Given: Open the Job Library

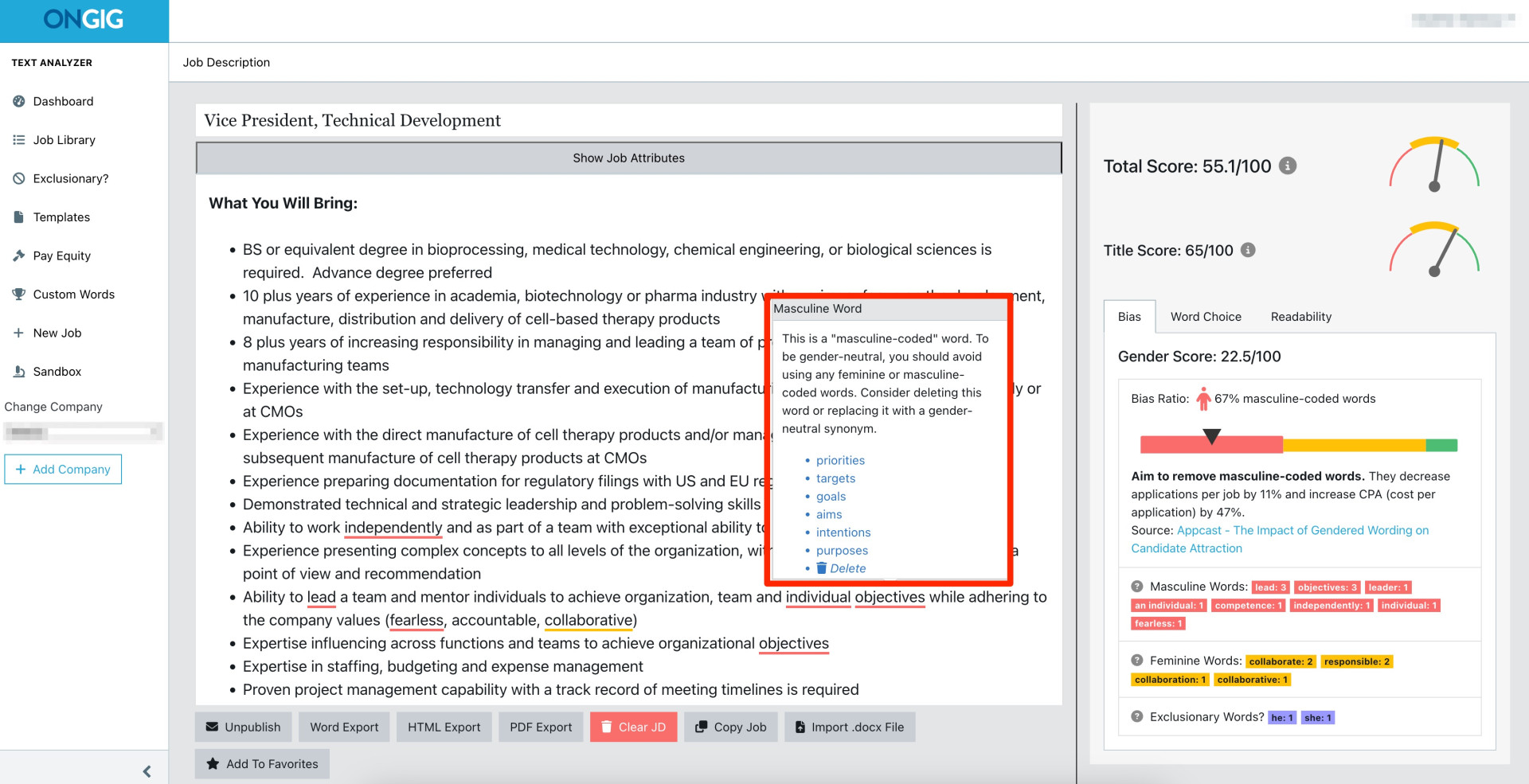Looking at the screenshot, I should (64, 139).
